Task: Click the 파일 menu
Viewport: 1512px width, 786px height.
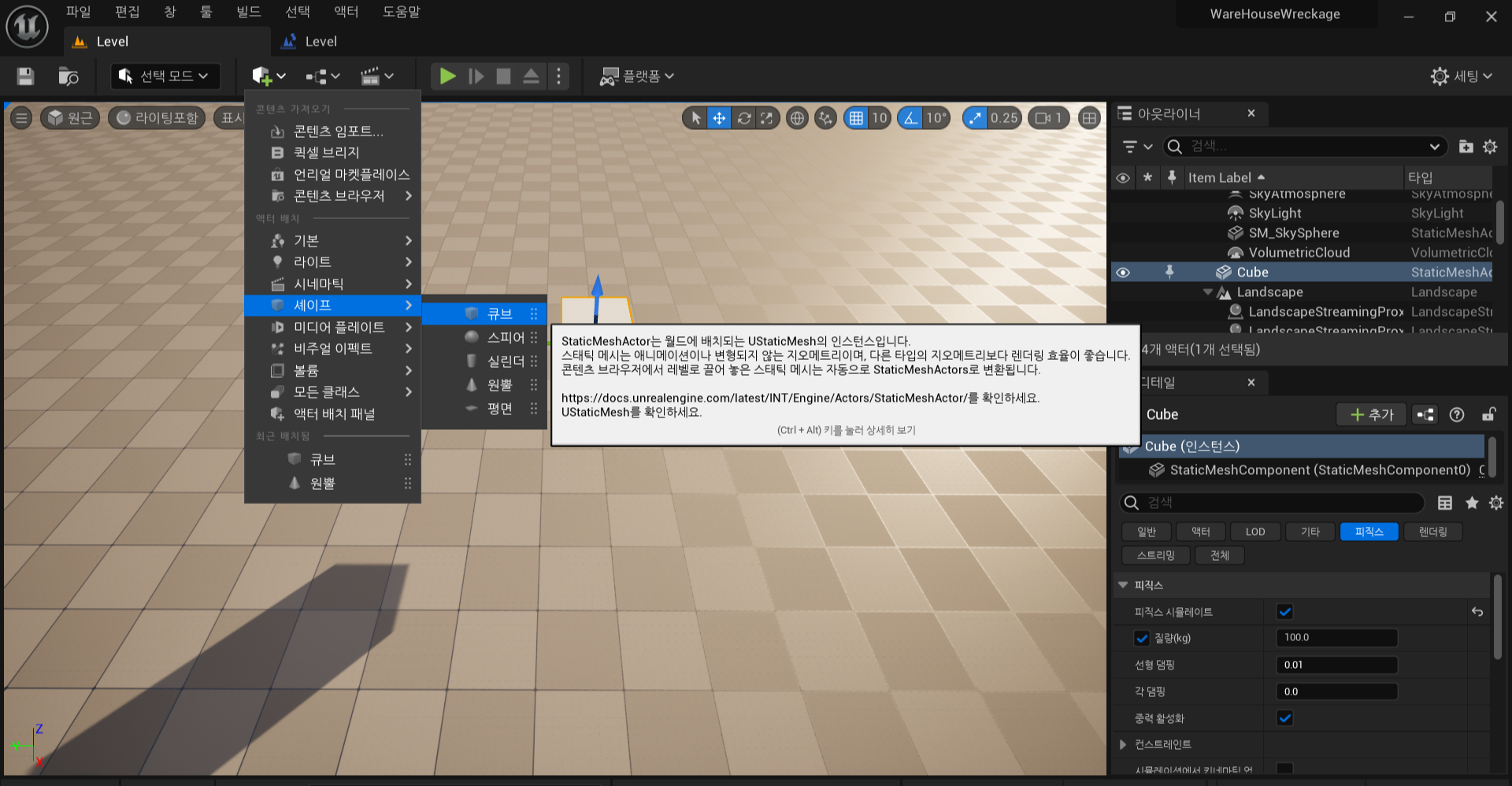Action: tap(78, 12)
